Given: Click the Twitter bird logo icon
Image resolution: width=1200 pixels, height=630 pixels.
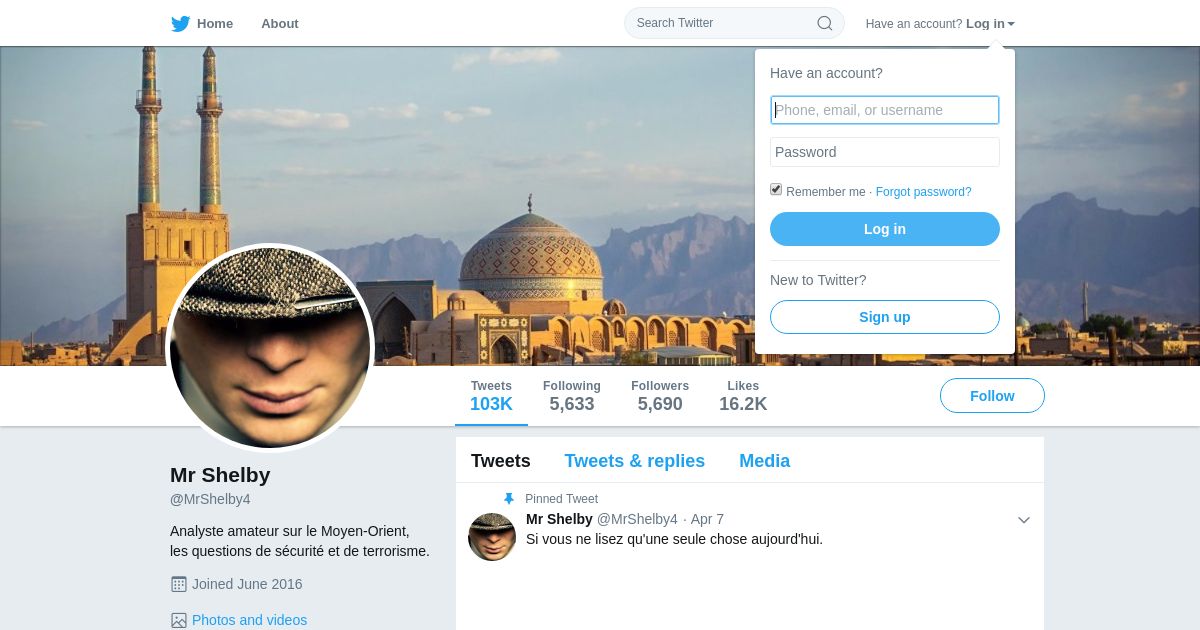Looking at the screenshot, I should [180, 23].
